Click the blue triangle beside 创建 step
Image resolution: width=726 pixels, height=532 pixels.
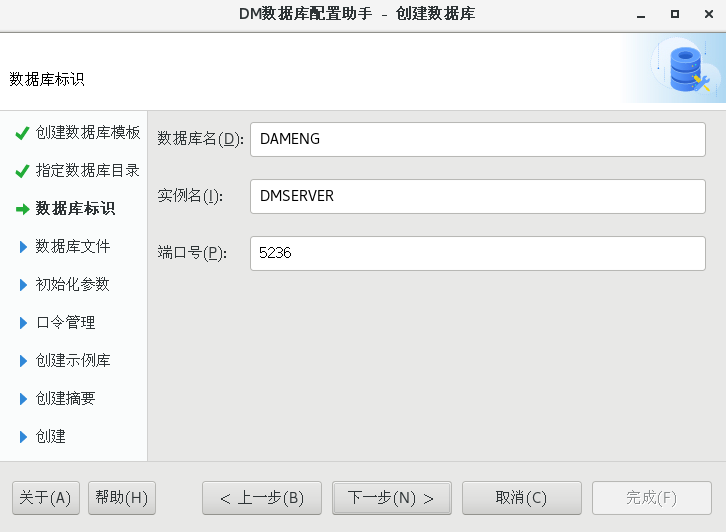point(23,437)
